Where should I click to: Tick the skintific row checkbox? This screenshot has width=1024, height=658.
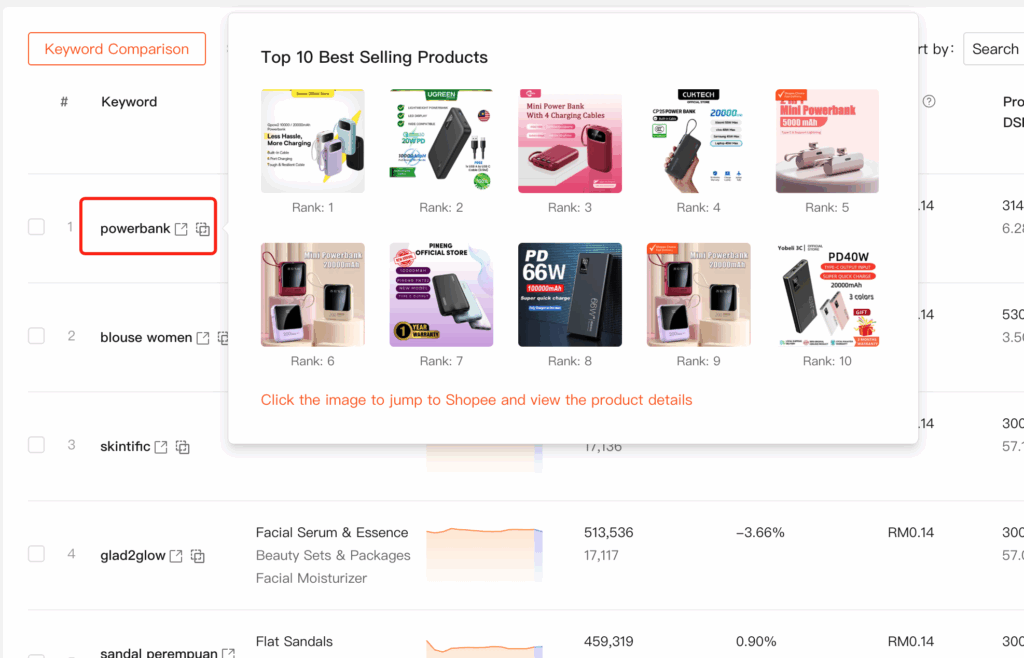coord(37,445)
